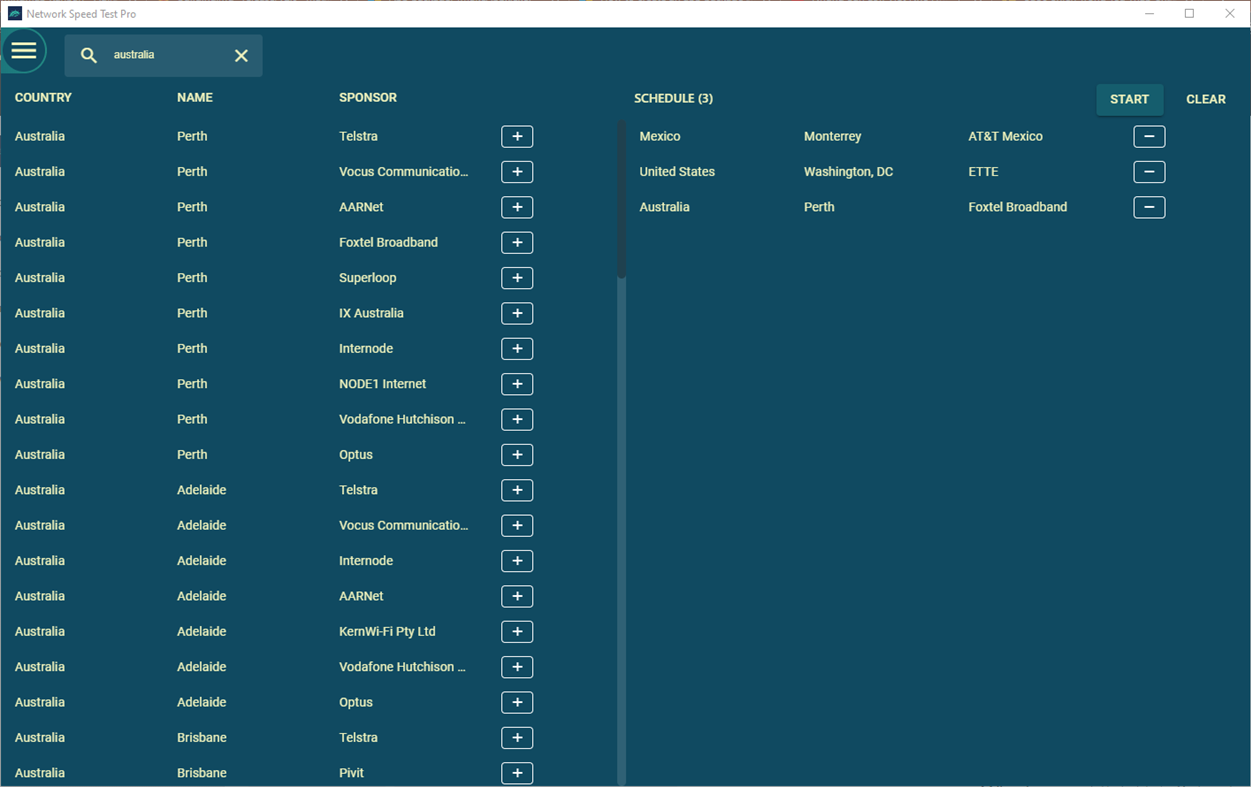Click CLEAR to empty the schedule
The image size is (1251, 787).
[x=1205, y=99]
